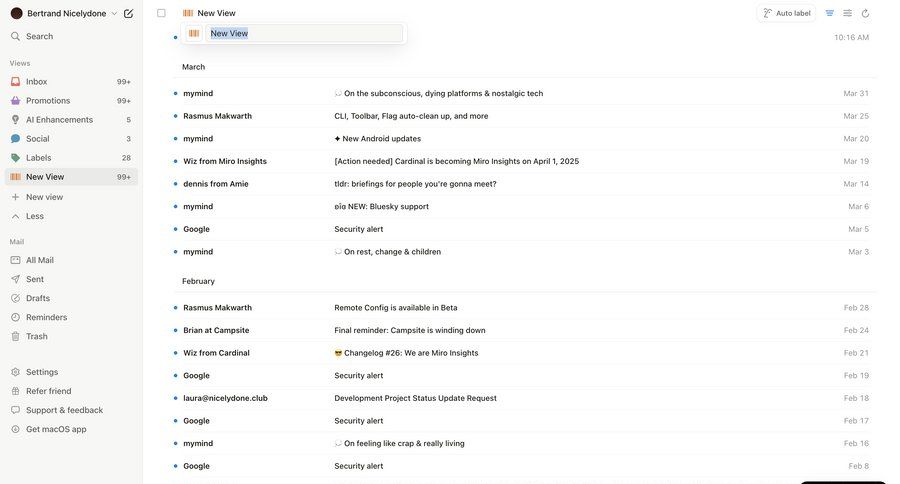900x484 pixels.
Task: Open mymind email about subconscious and nostalgic tech
Action: coord(524,93)
